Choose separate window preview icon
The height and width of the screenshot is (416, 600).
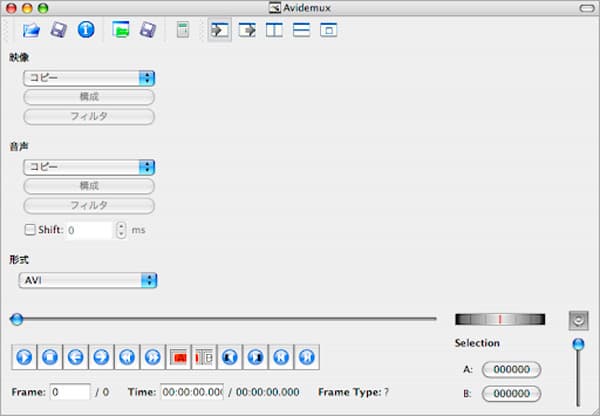(329, 30)
